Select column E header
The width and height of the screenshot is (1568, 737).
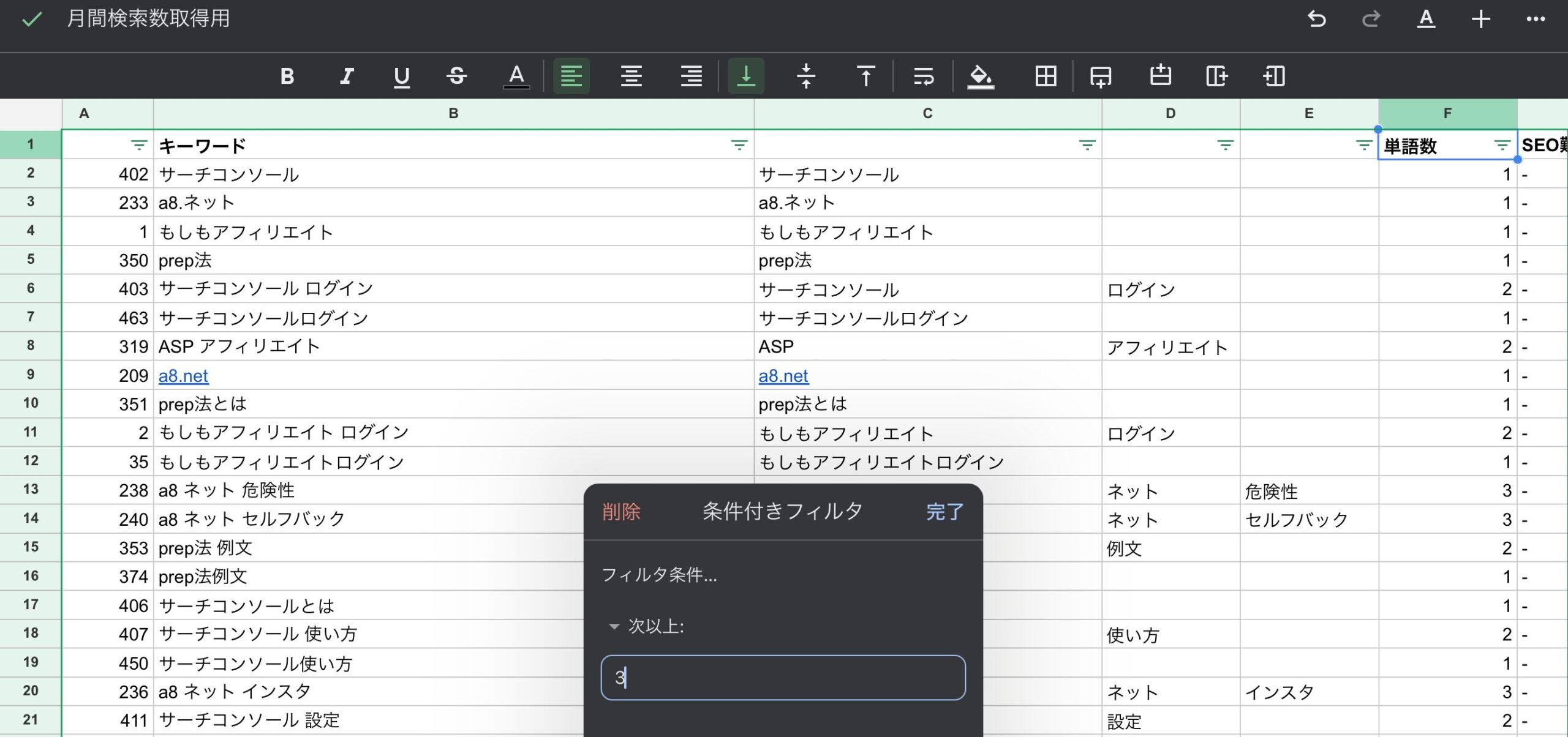click(1309, 113)
